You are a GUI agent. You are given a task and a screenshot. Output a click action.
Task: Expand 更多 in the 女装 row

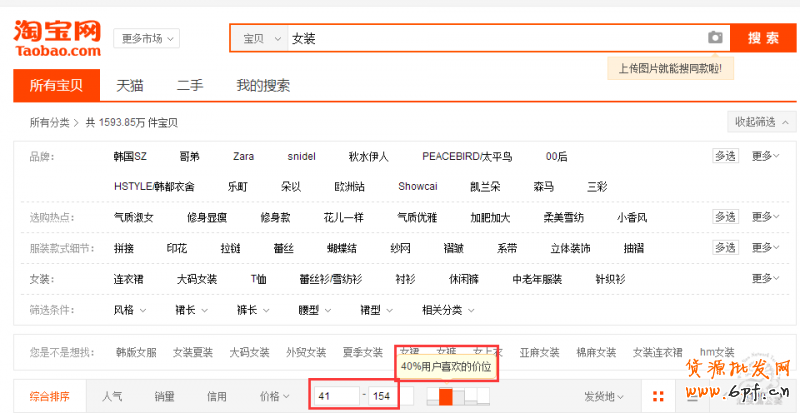point(765,279)
